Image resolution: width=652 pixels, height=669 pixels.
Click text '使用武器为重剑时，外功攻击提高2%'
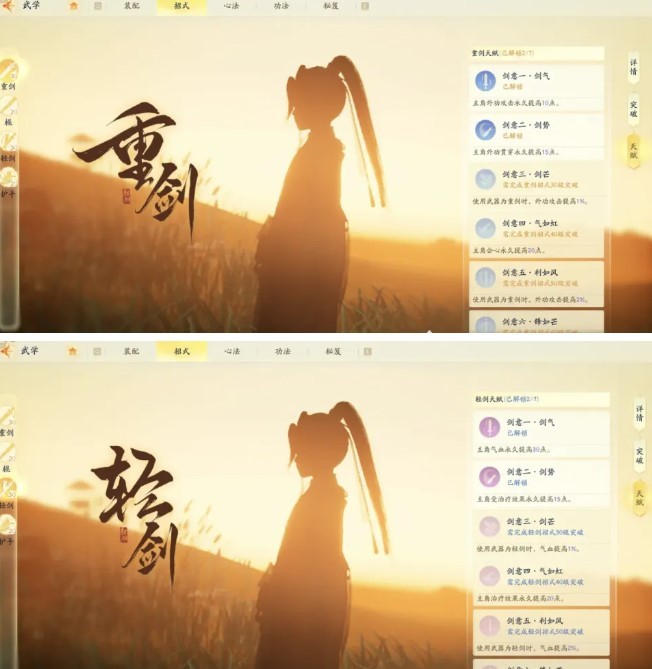coord(530,300)
